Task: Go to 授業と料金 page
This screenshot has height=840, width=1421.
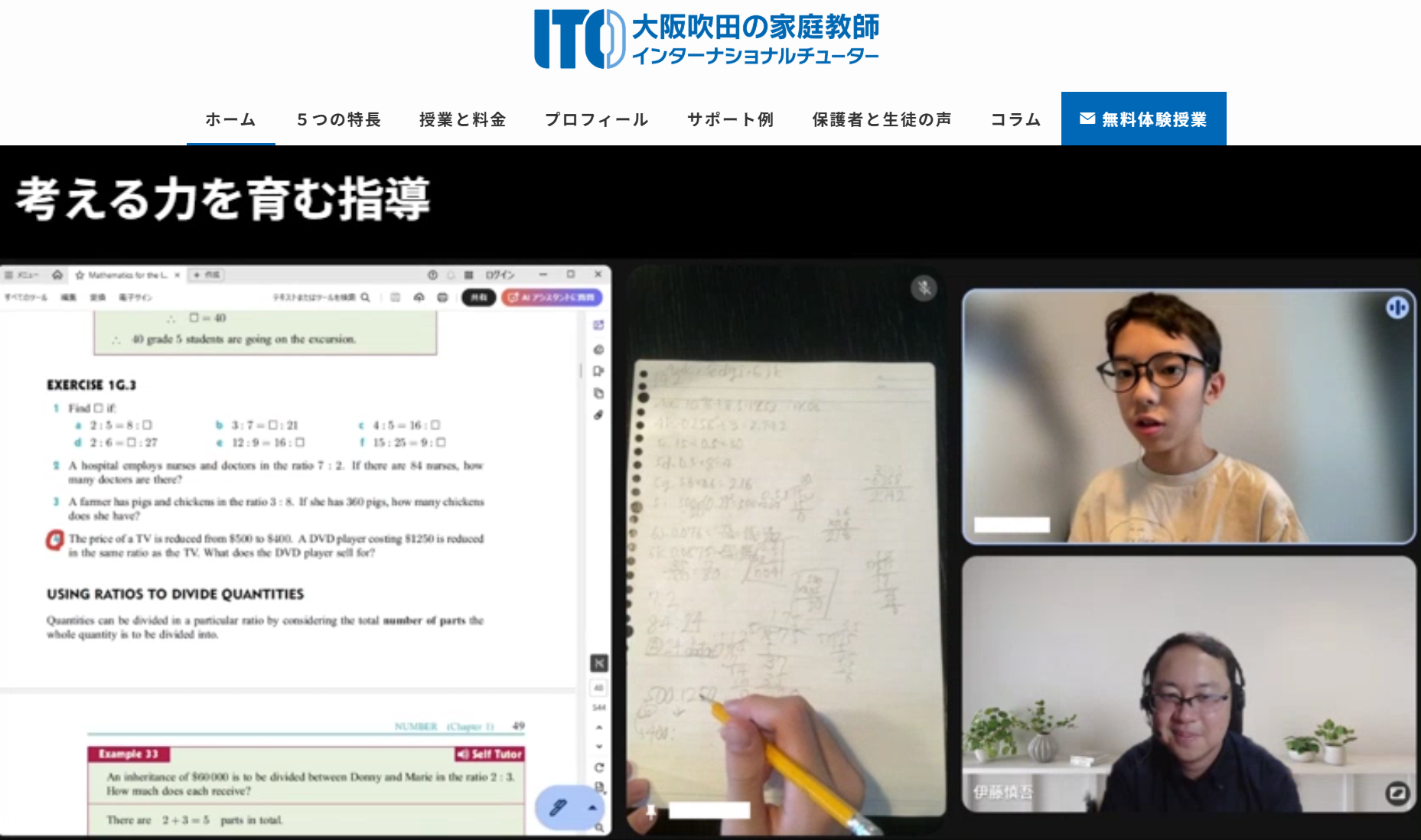Action: point(462,119)
